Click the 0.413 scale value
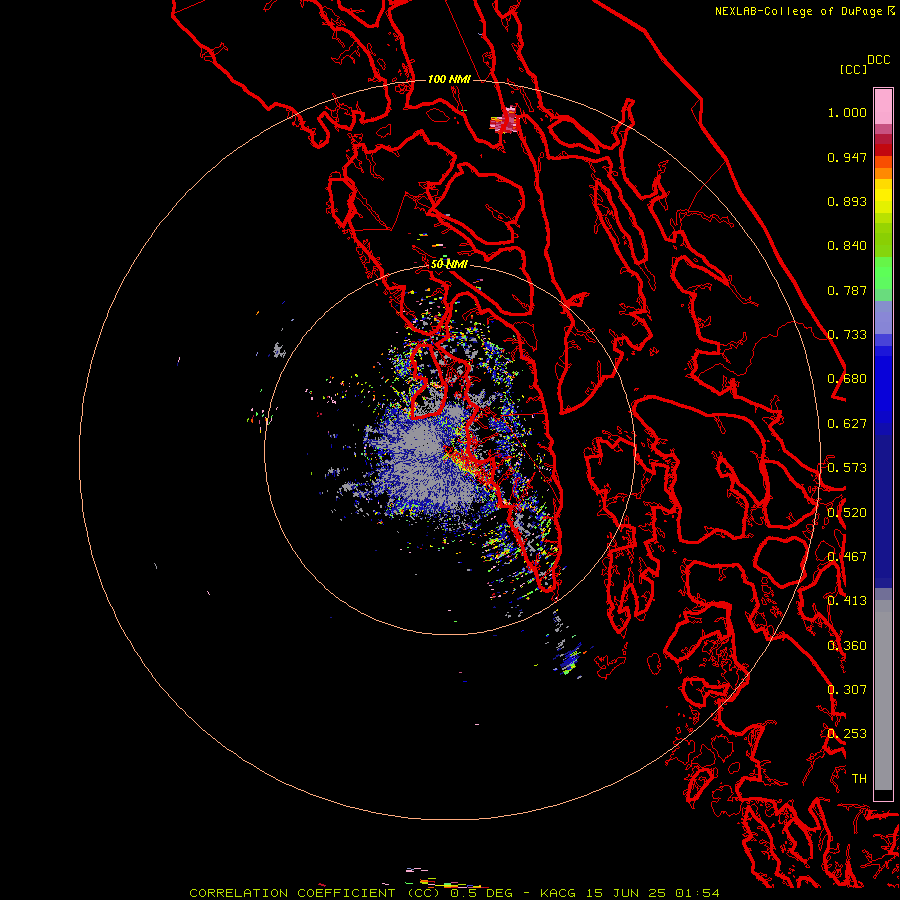Image resolution: width=900 pixels, height=900 pixels. (847, 601)
